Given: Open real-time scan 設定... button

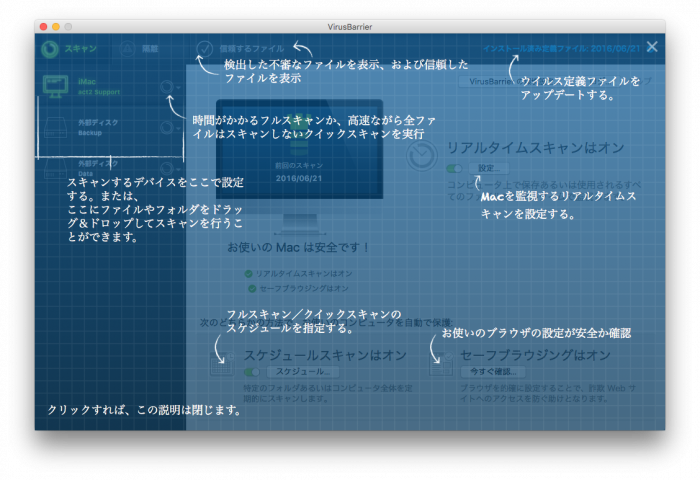Looking at the screenshot, I should [x=489, y=168].
